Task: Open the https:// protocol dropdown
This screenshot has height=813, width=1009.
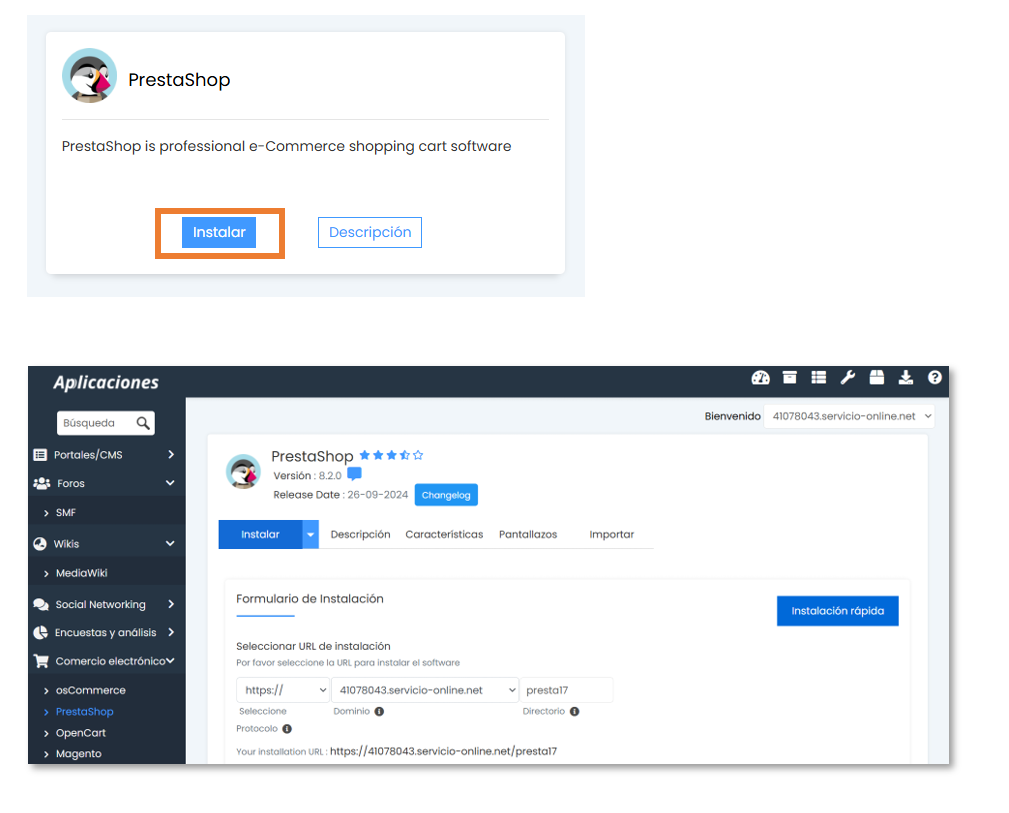Action: click(282, 690)
